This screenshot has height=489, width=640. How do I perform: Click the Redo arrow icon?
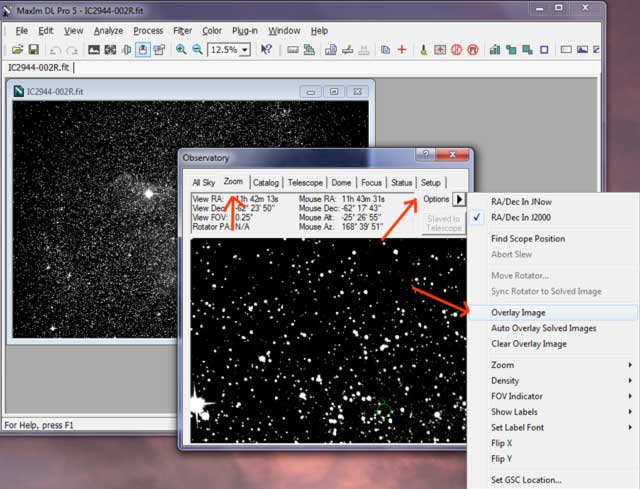pyautogui.click(x=71, y=49)
